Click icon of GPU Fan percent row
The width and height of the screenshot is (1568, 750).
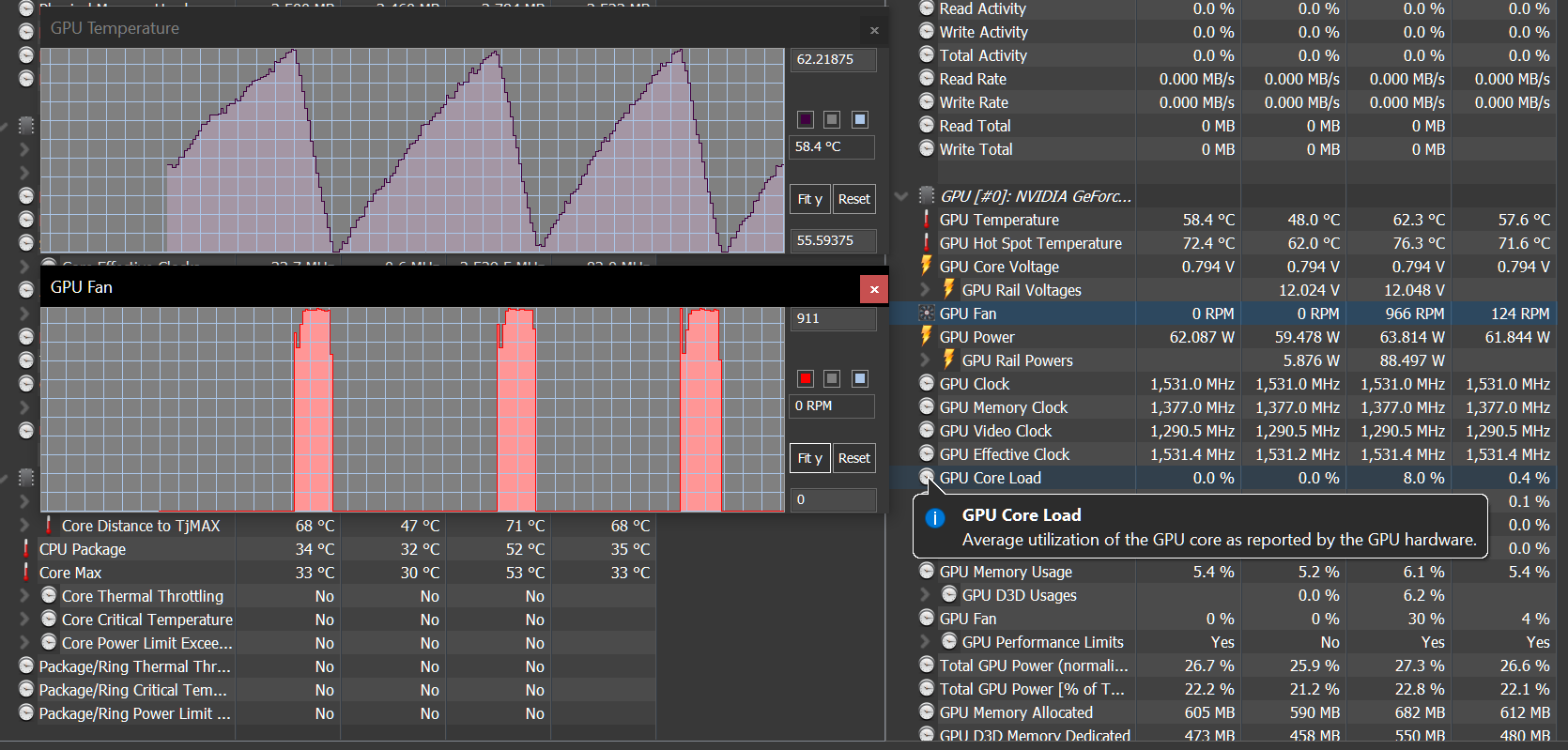tap(927, 618)
